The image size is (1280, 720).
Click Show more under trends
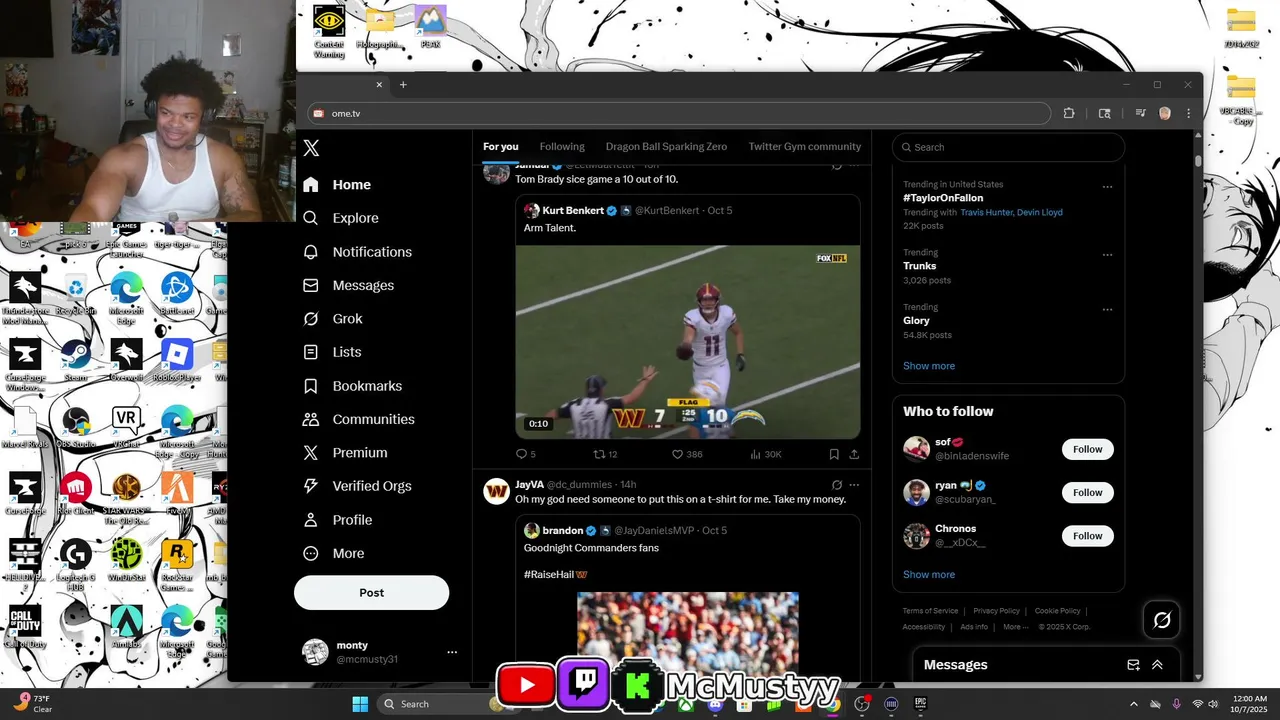[929, 366]
